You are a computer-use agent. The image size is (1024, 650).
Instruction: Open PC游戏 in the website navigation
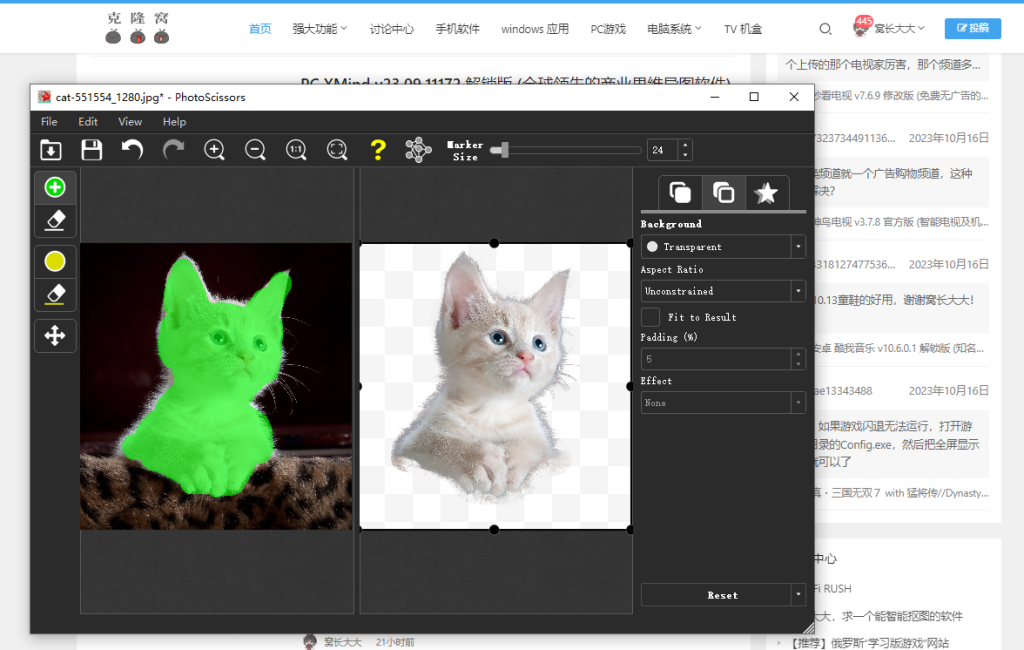coord(608,29)
